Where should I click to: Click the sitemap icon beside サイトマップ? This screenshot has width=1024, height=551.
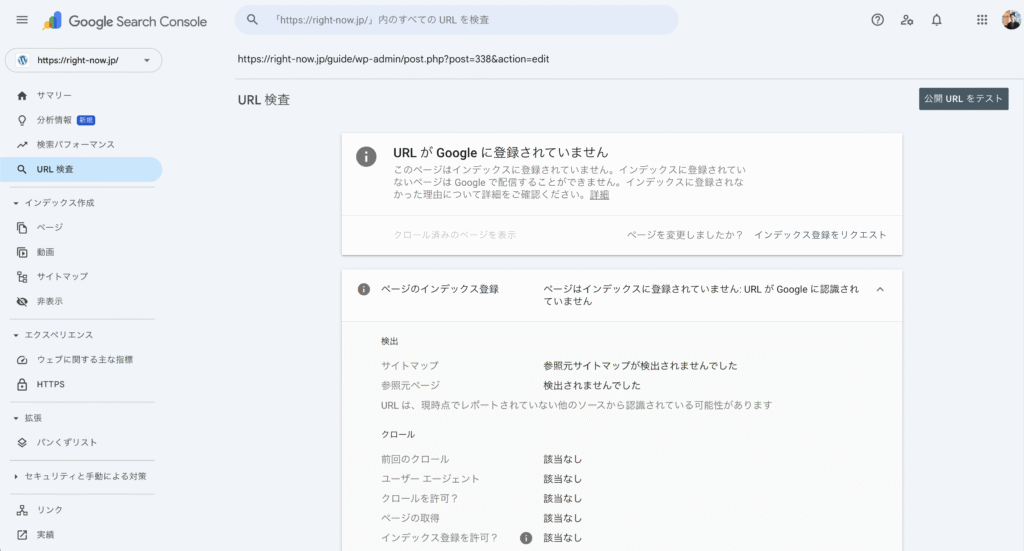pyautogui.click(x=22, y=277)
